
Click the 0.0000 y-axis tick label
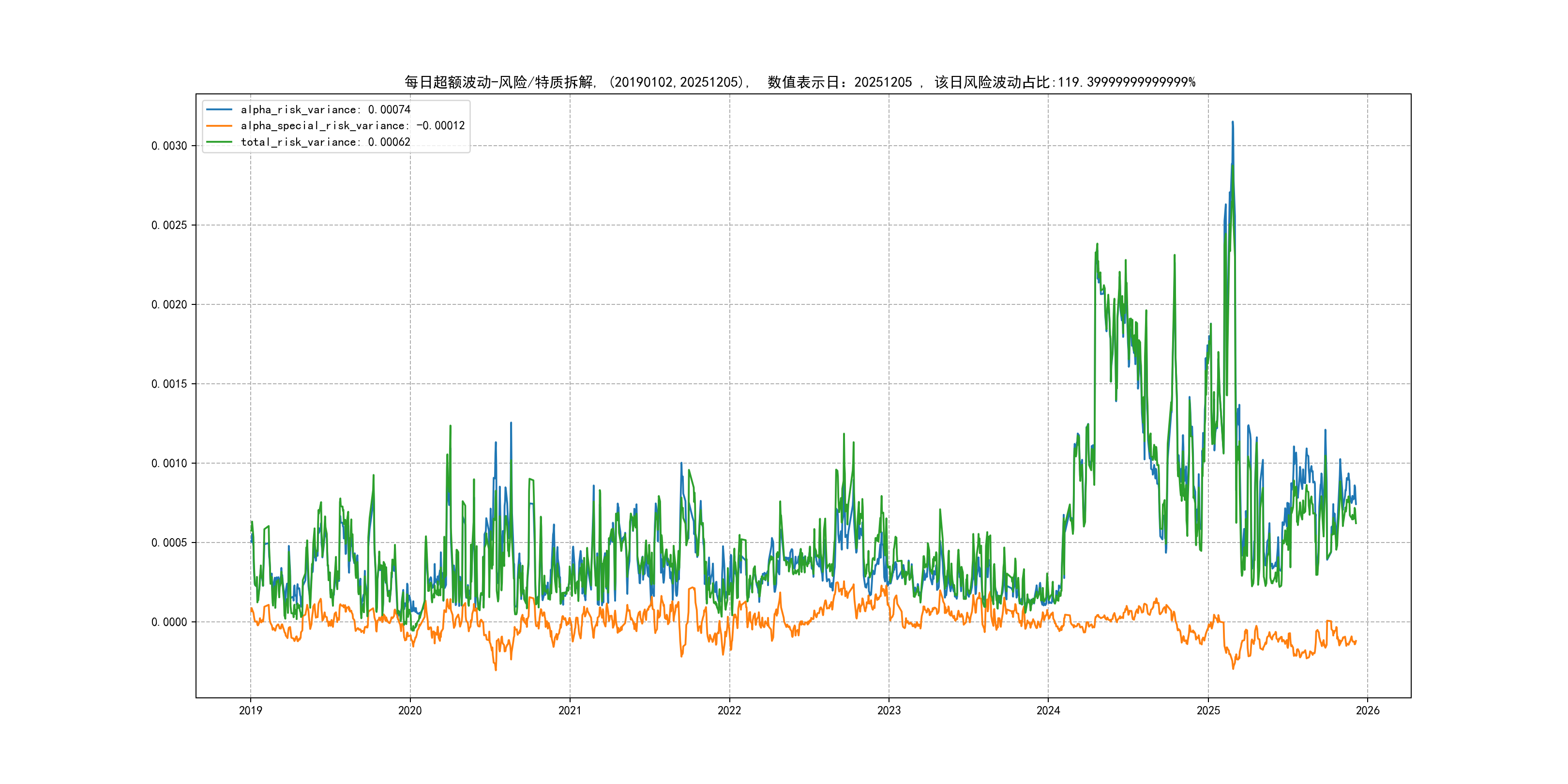(x=168, y=622)
